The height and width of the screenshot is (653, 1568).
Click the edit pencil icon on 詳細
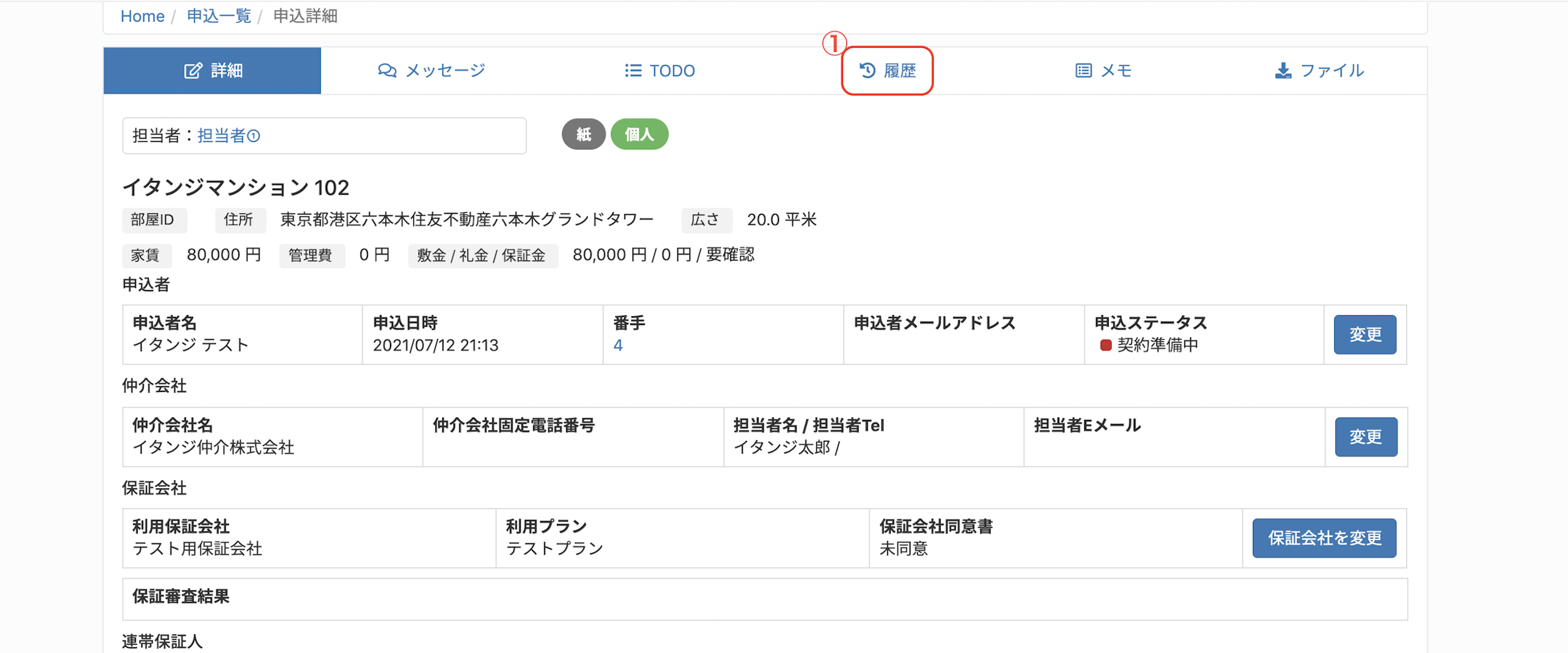(192, 70)
